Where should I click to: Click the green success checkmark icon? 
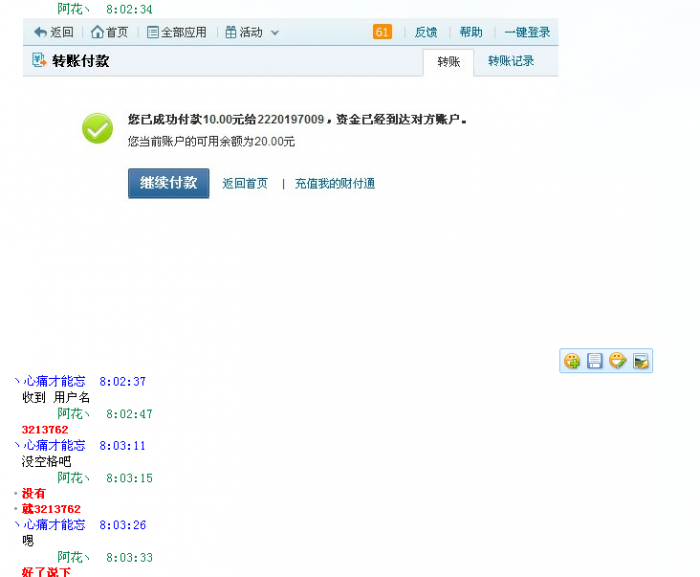click(x=97, y=129)
